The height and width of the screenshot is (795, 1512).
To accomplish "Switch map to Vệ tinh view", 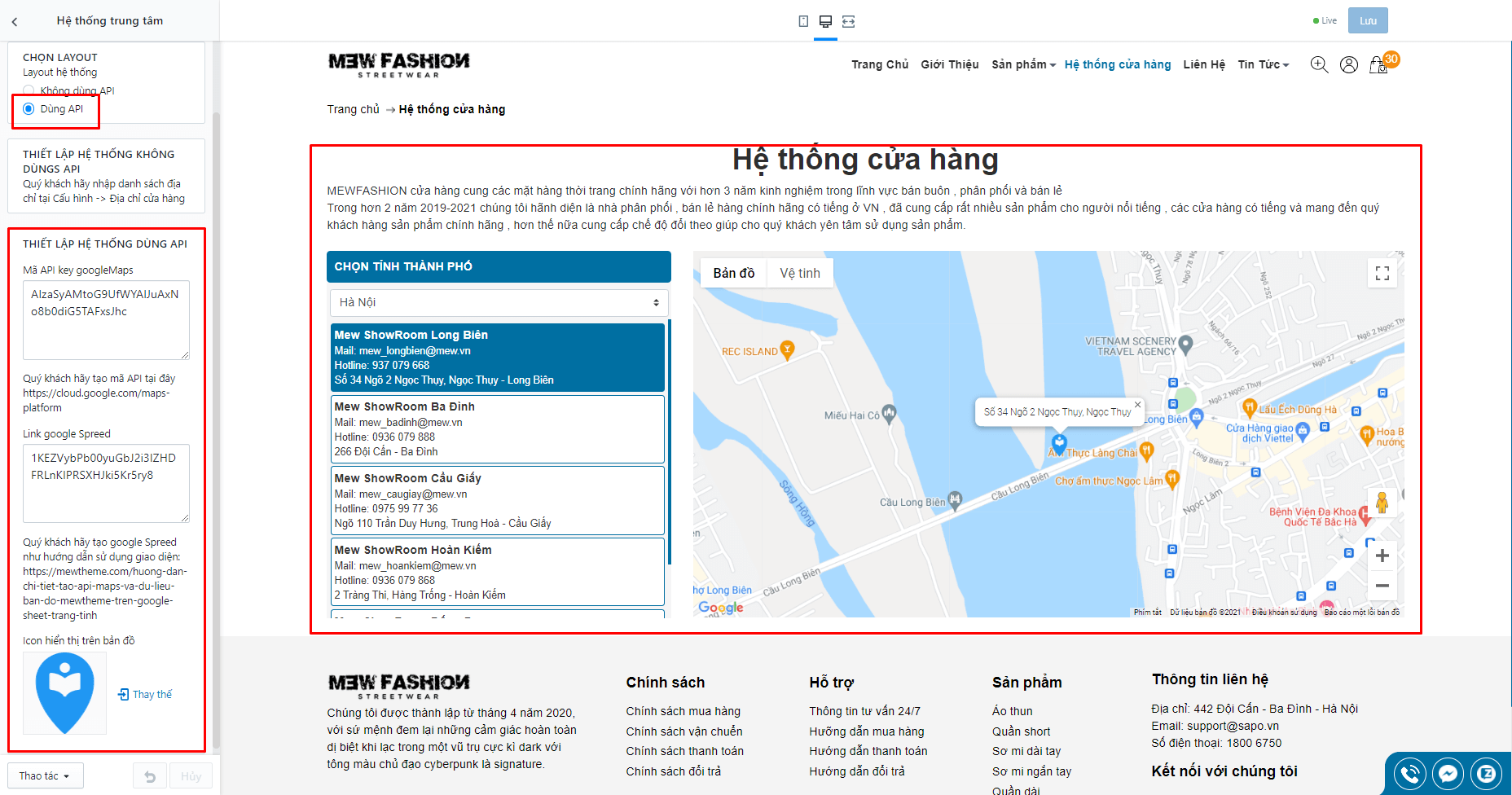I will coord(800,273).
